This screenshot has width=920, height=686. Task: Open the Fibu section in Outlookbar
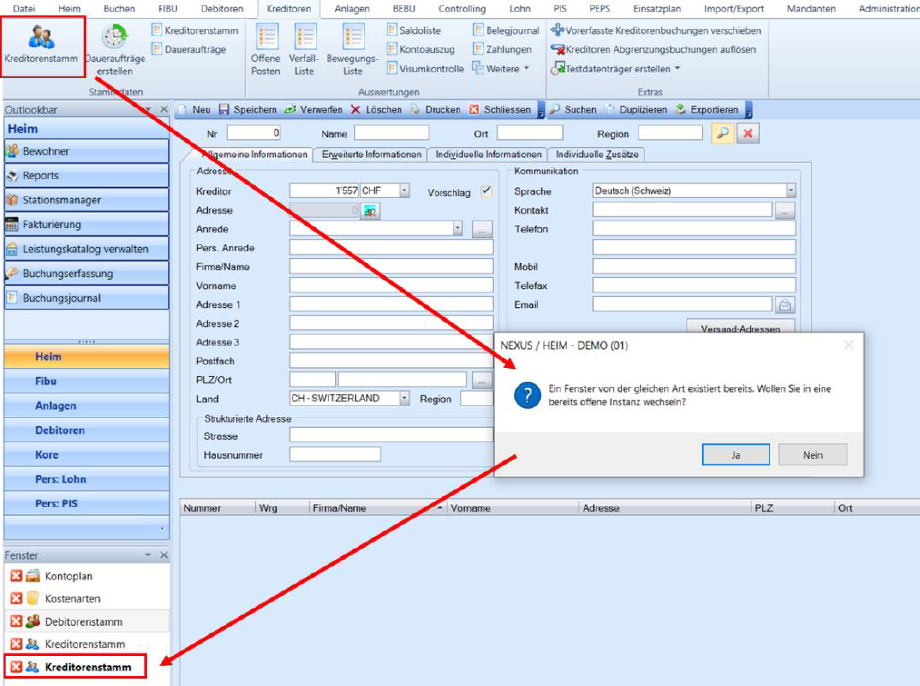pyautogui.click(x=86, y=381)
